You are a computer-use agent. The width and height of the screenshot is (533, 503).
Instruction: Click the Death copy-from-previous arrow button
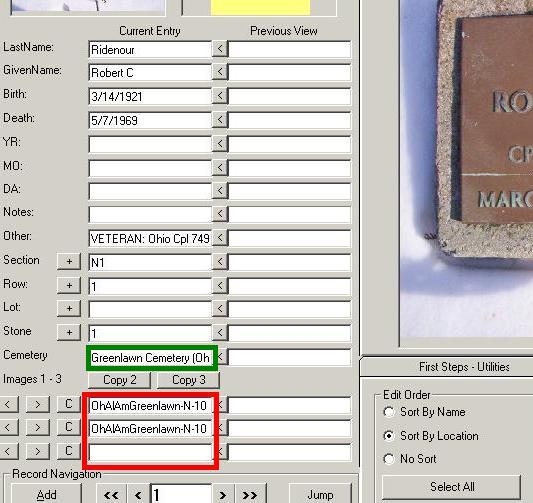point(220,120)
